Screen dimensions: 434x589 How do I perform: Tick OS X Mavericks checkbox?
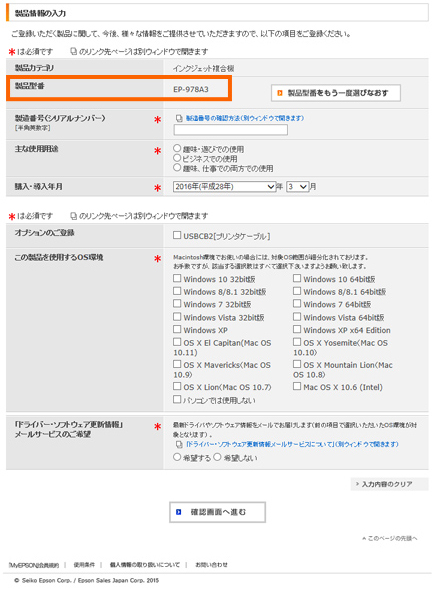click(177, 364)
